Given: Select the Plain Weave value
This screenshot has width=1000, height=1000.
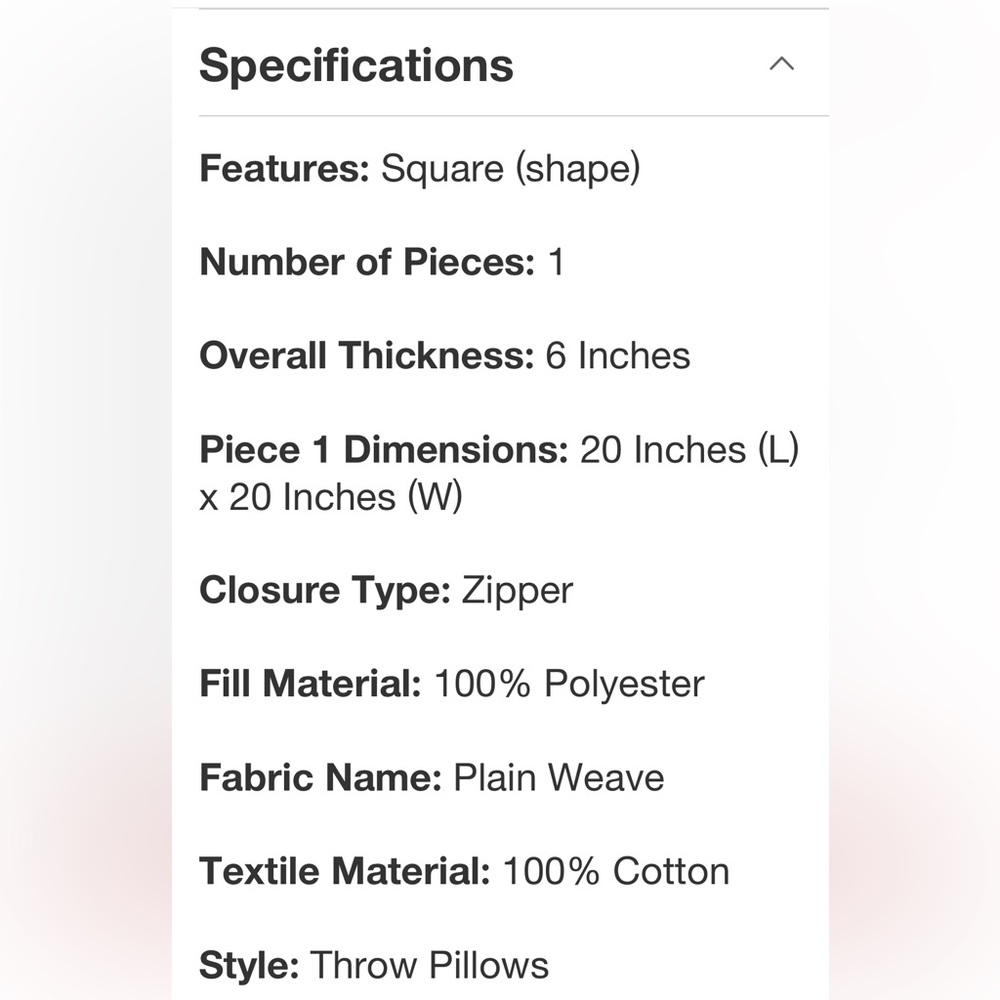Looking at the screenshot, I should pyautogui.click(x=559, y=778).
